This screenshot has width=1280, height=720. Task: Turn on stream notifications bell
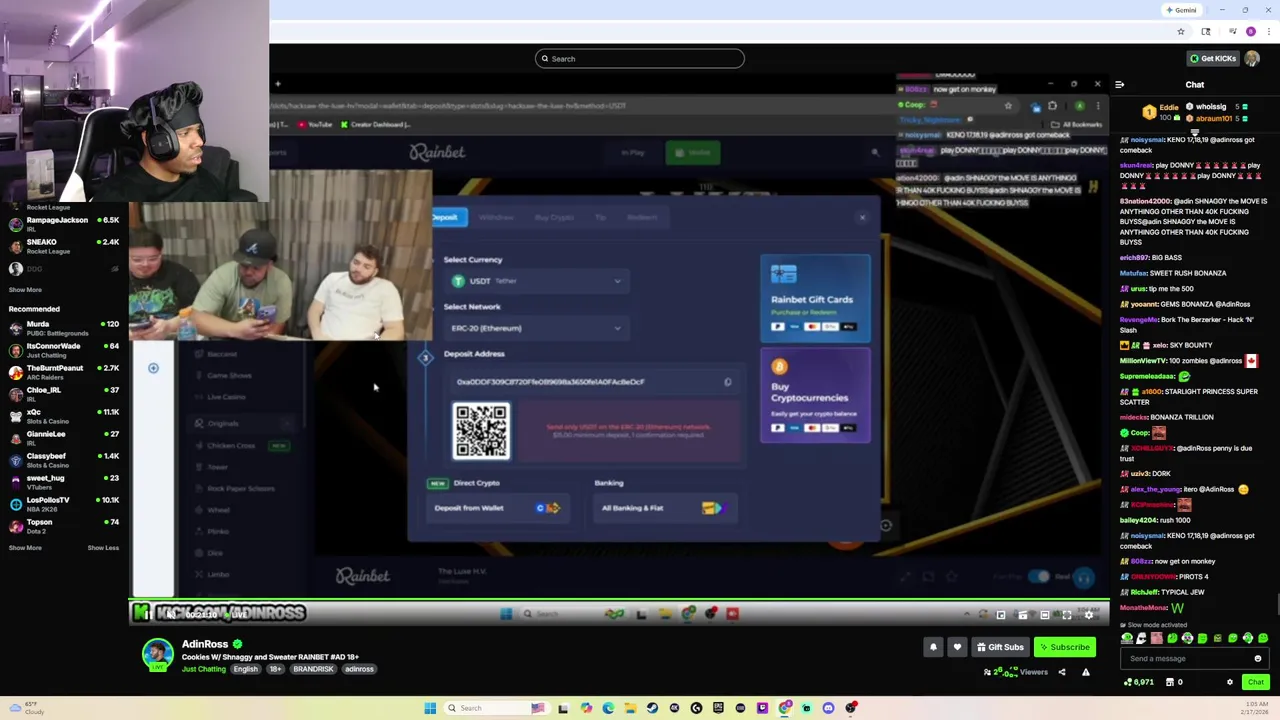click(933, 647)
